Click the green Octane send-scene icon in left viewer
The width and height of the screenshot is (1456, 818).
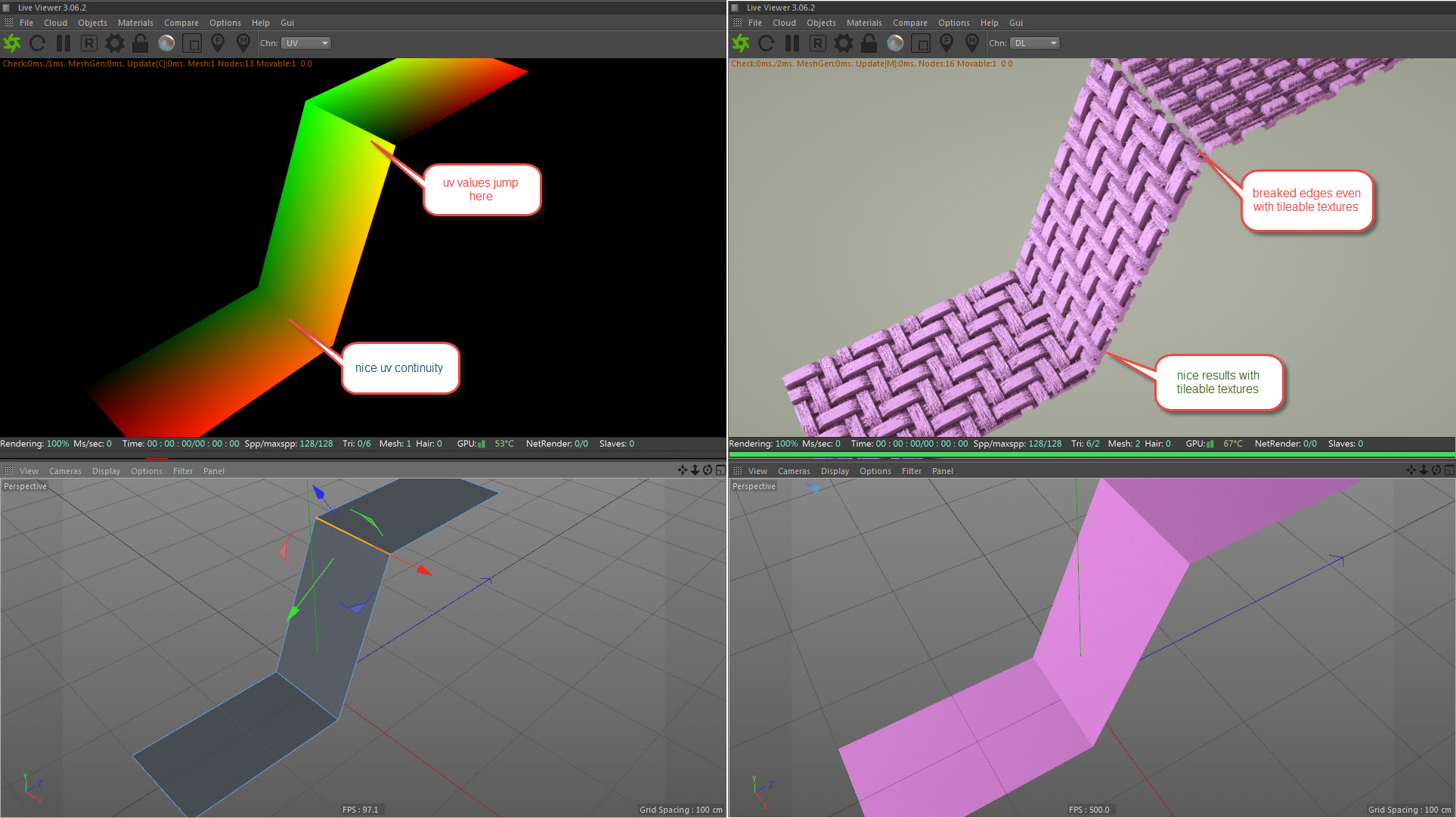[x=12, y=43]
